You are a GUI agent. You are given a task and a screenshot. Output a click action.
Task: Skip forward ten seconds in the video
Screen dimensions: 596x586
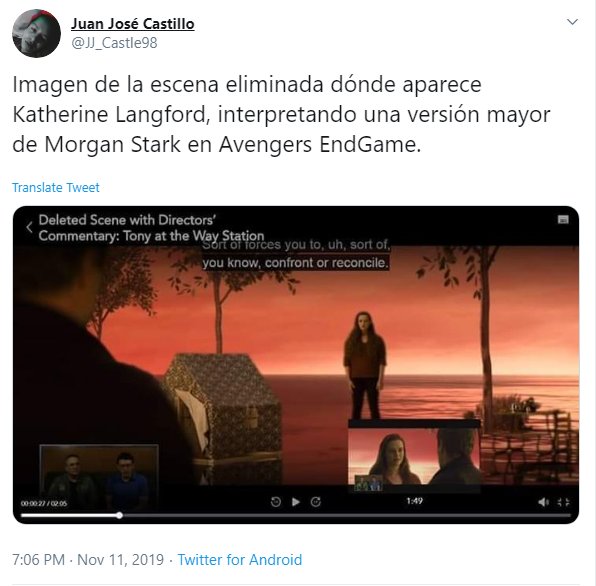pos(315,502)
